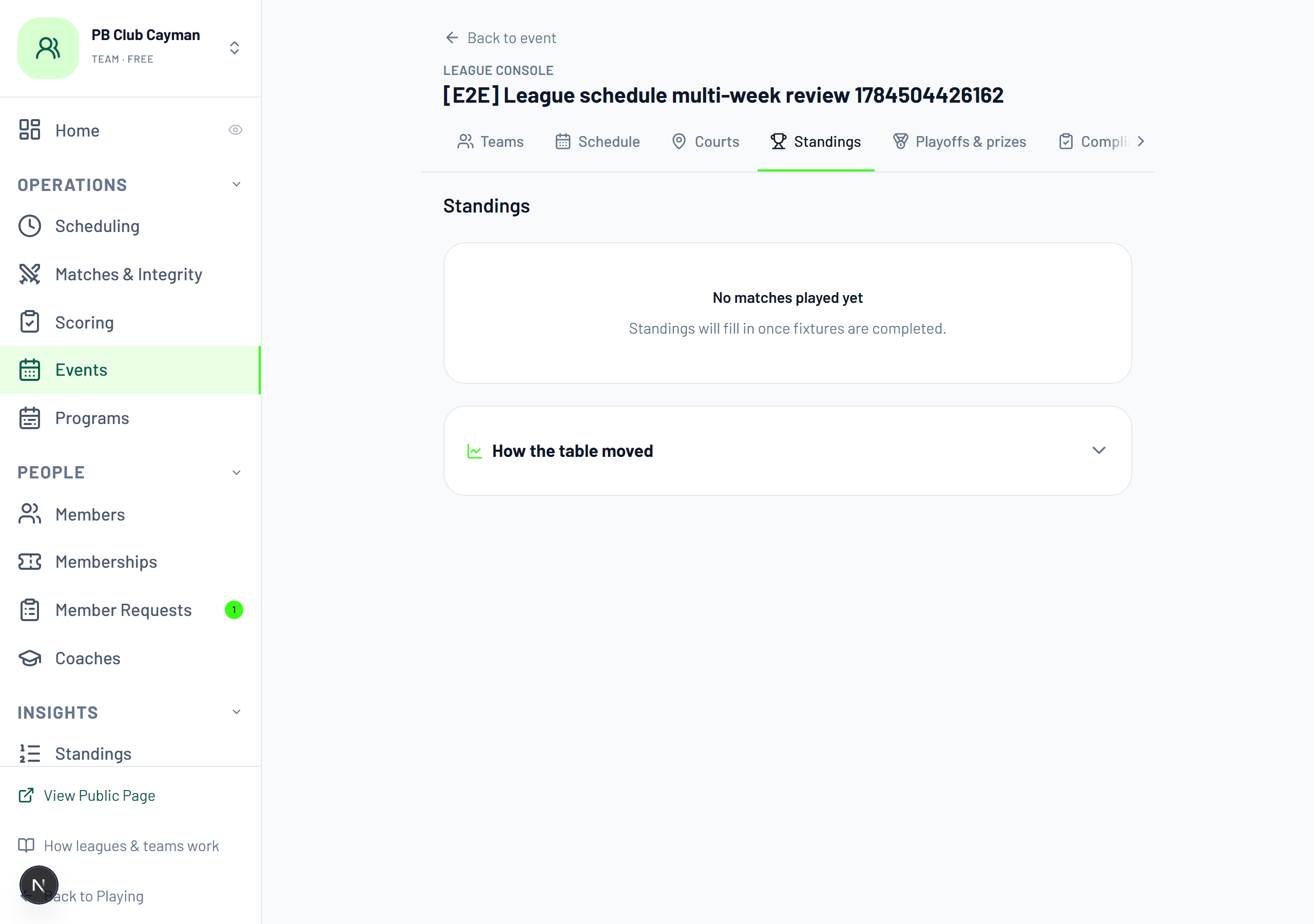Screen dimensions: 1314x924
Task: Open the Playoffs & prizes tab
Action: point(960,141)
